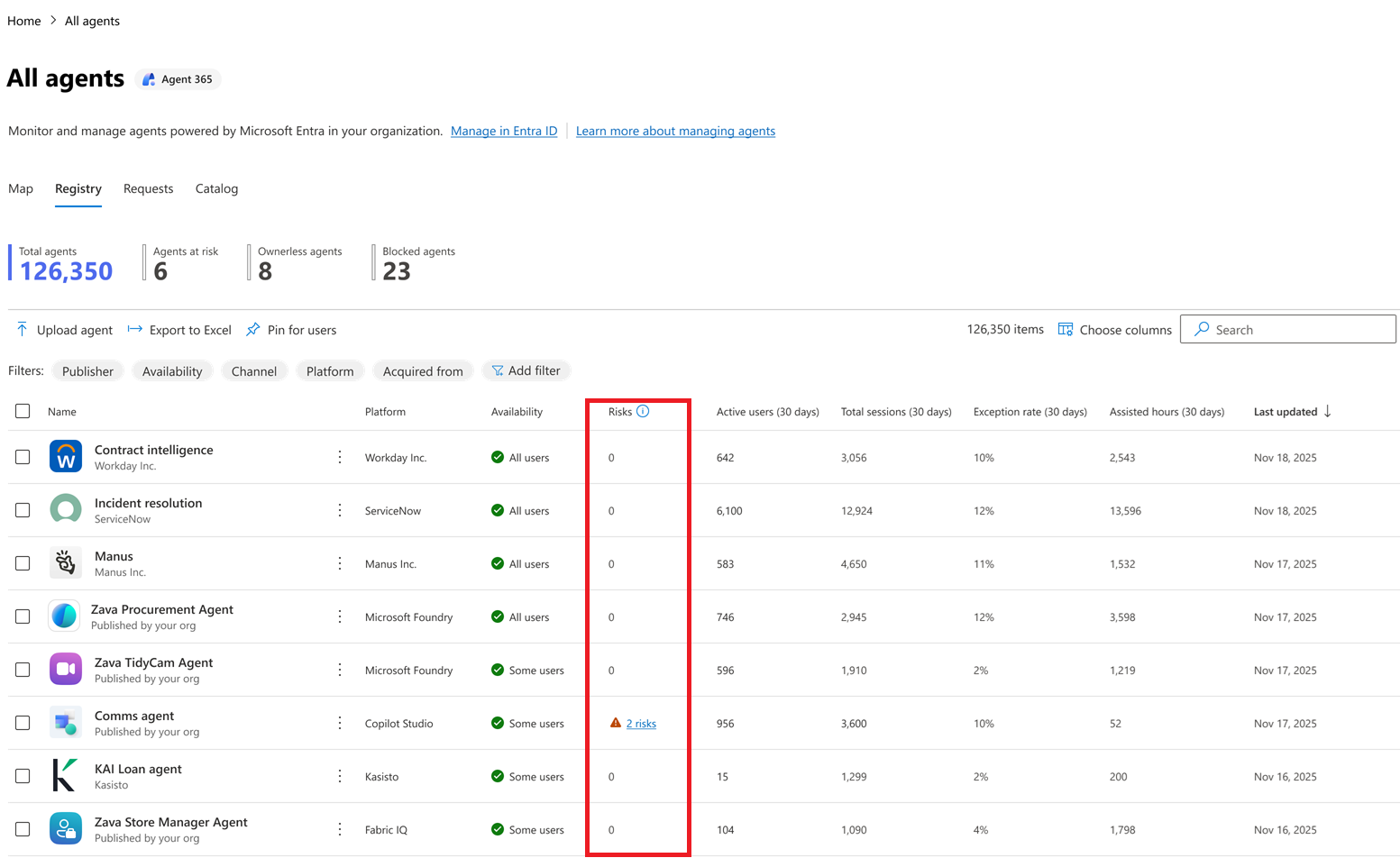Click the All users status icon for Manus

tap(498, 563)
